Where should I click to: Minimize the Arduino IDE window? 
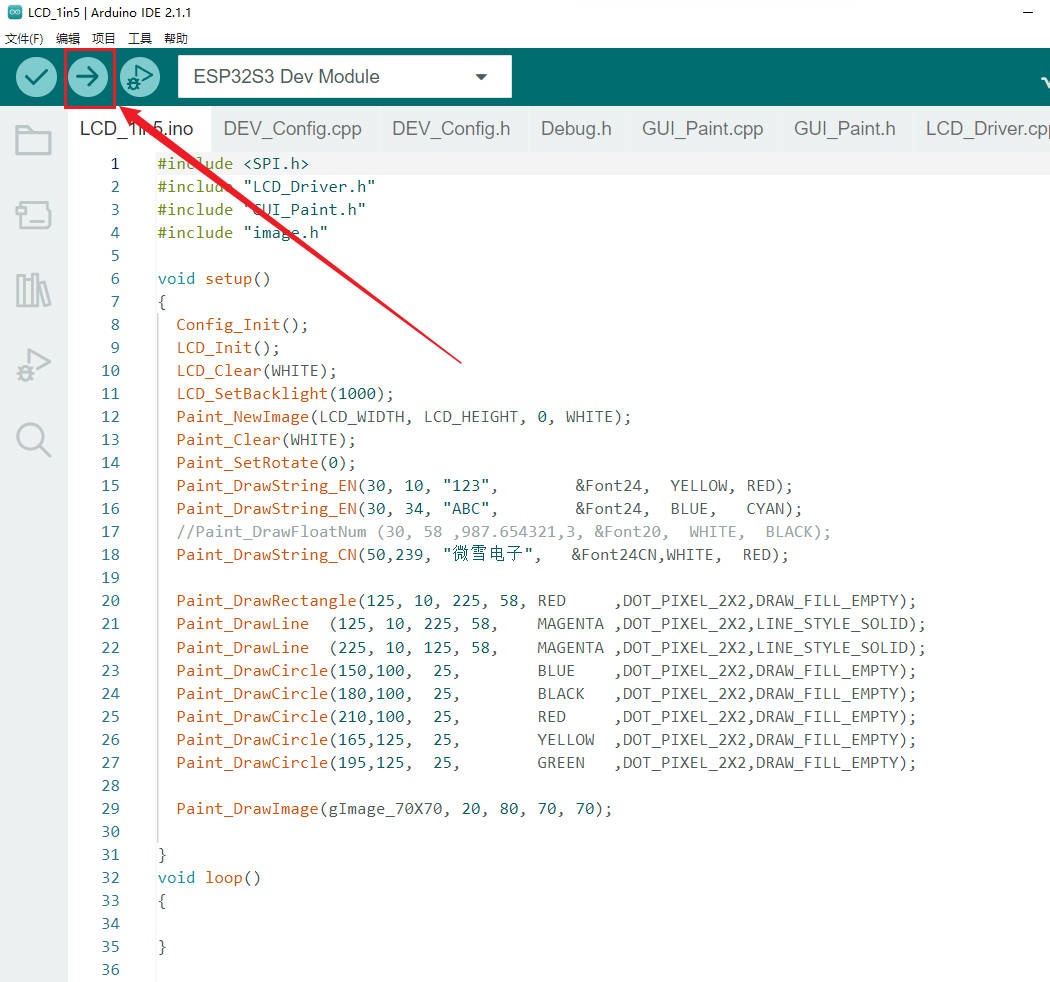tap(1028, 12)
